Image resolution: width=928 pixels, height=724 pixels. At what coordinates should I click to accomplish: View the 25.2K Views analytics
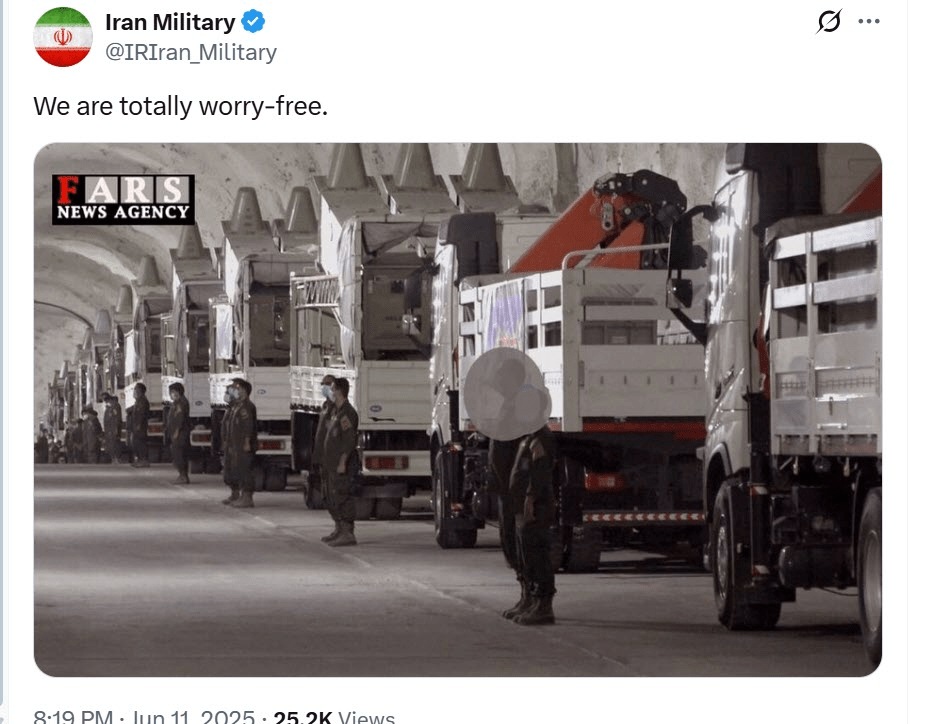(332, 717)
